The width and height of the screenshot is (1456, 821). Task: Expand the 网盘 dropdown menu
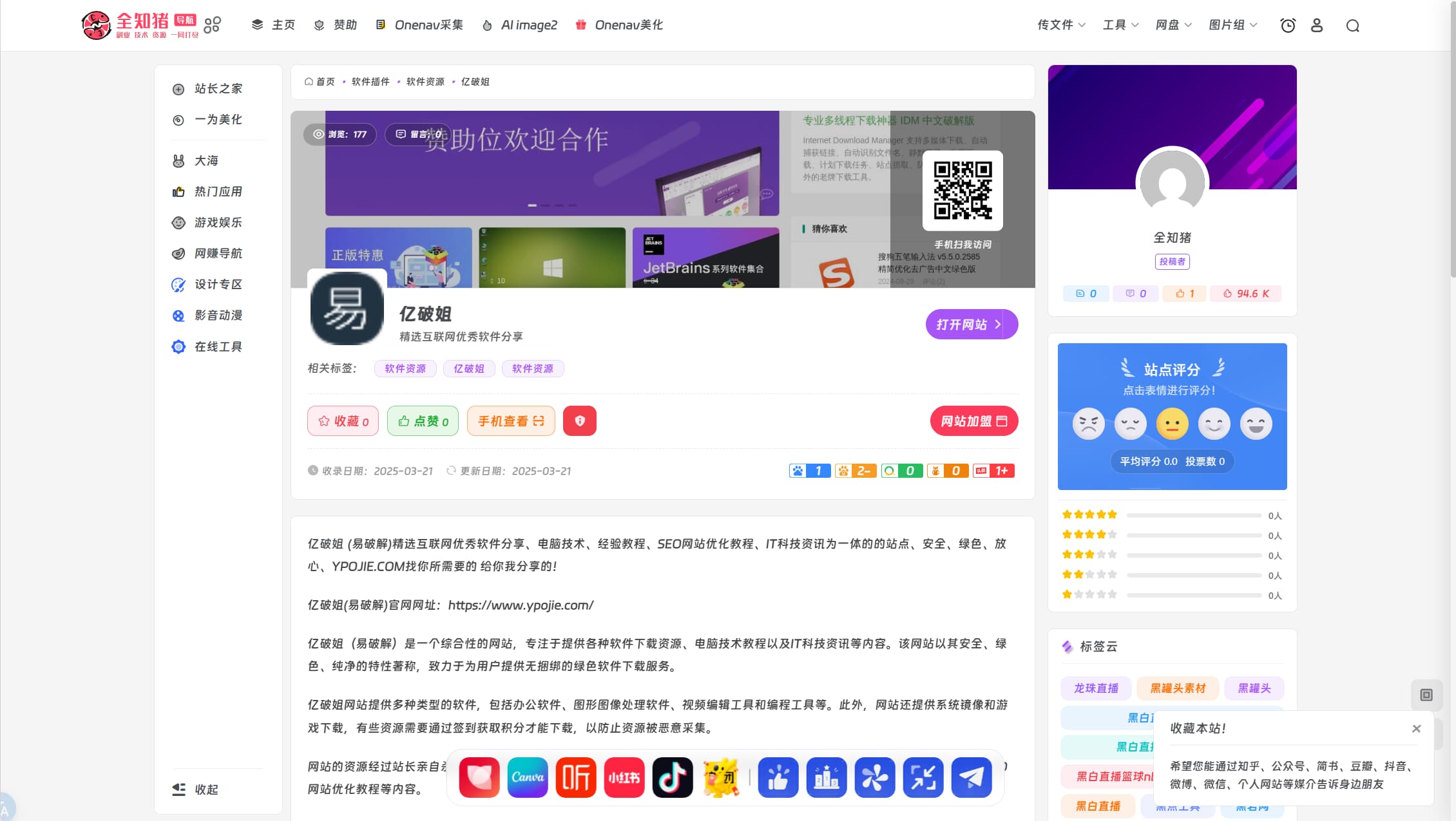(x=1173, y=25)
